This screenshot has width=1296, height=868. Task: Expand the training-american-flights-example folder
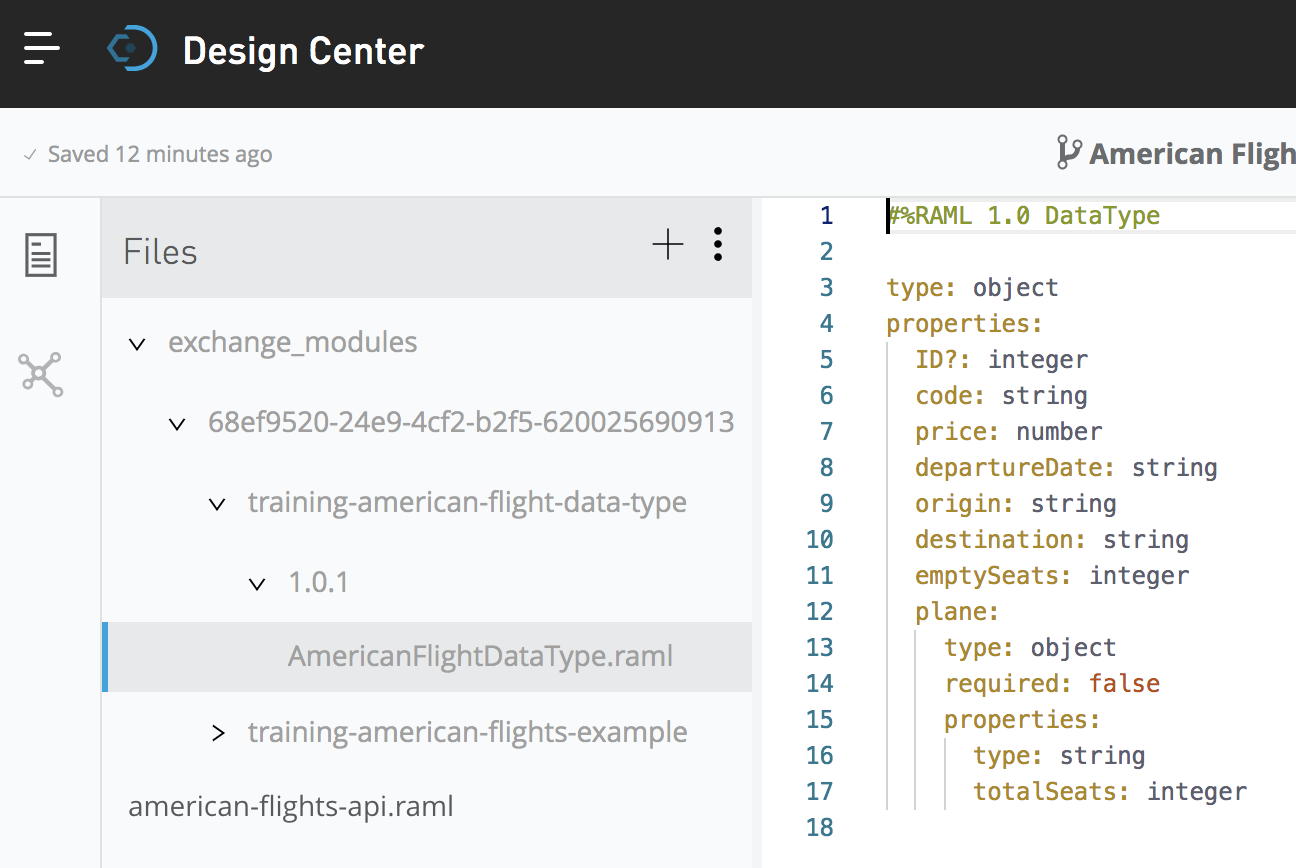point(218,733)
